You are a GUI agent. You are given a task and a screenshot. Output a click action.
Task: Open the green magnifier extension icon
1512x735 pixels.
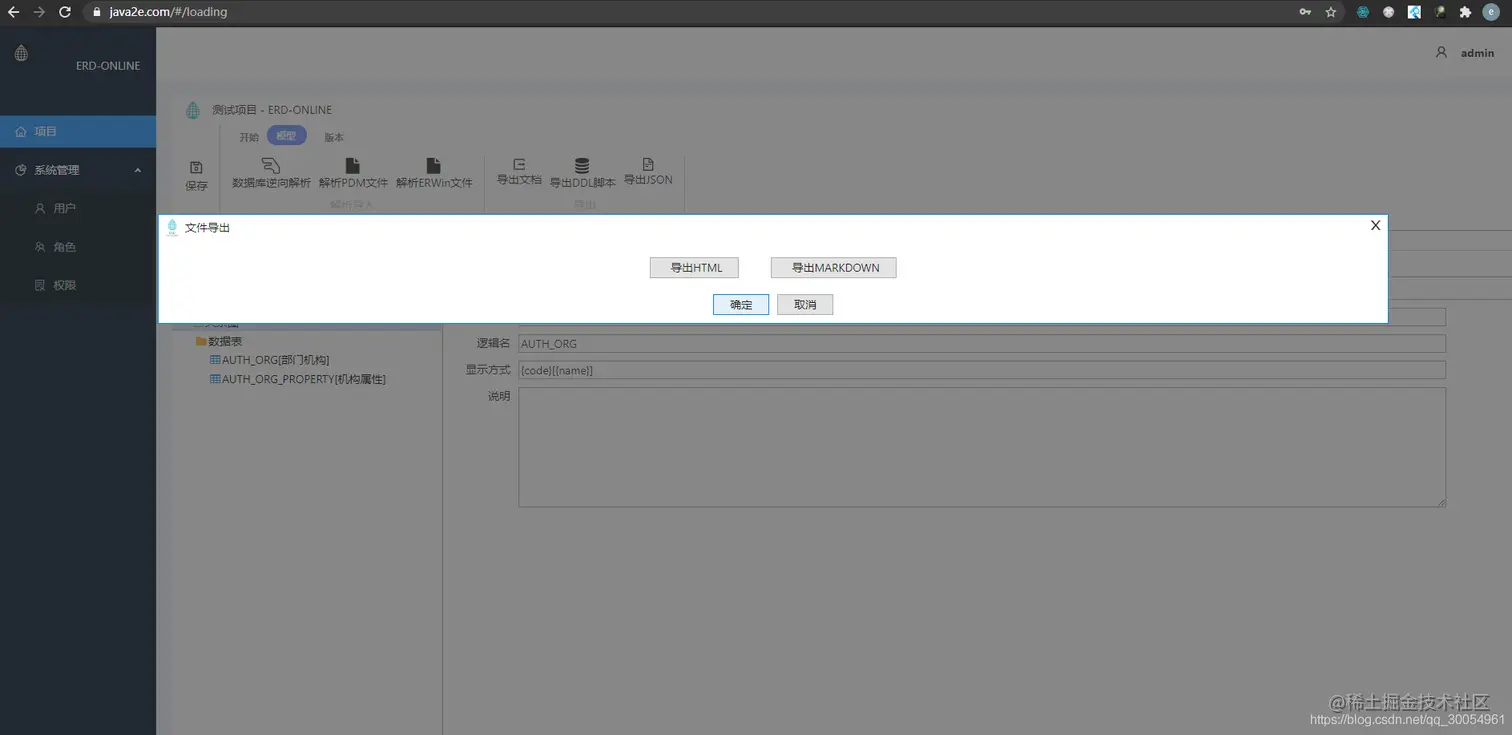click(x=1440, y=12)
